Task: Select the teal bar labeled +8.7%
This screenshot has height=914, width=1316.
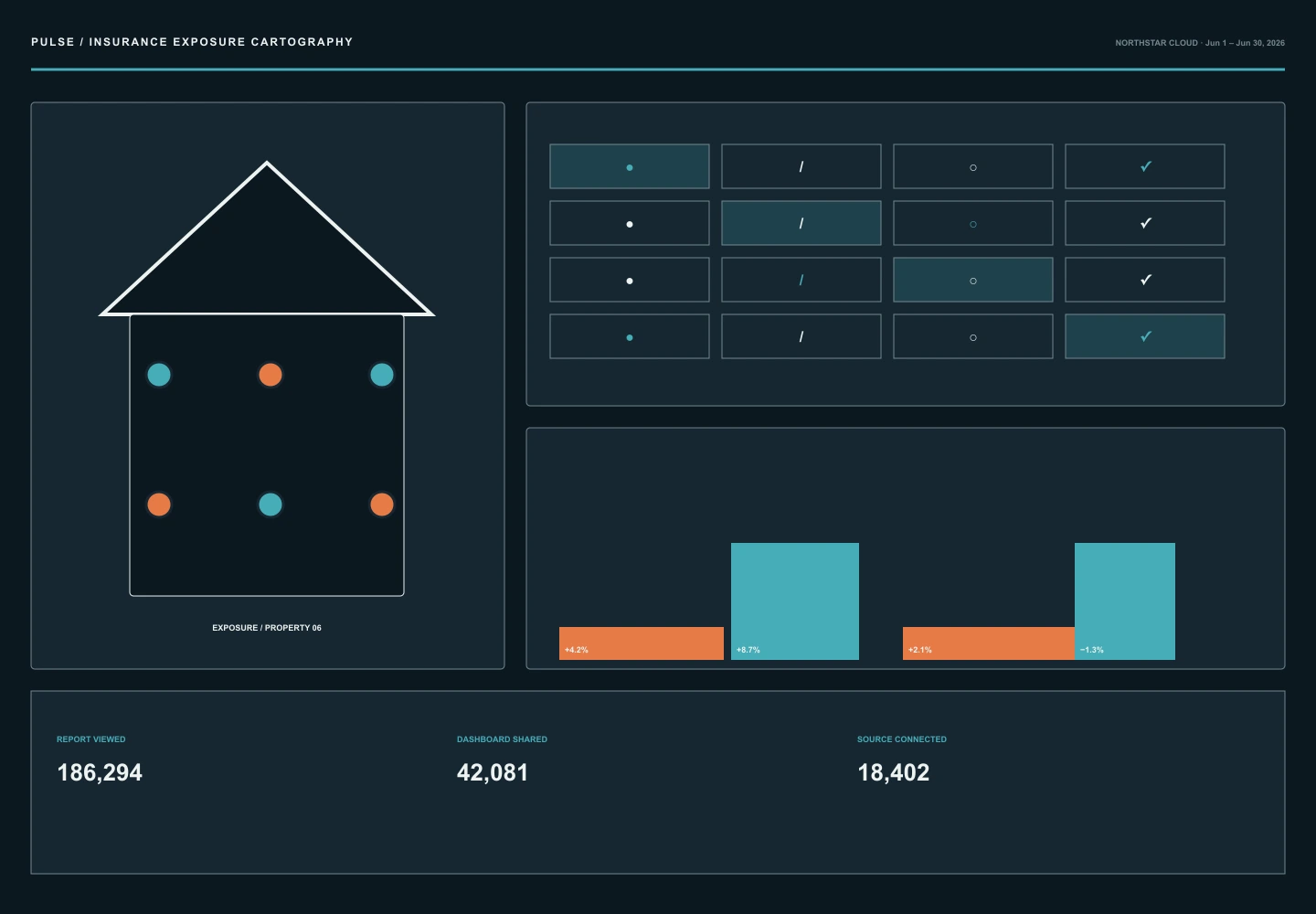Action: pyautogui.click(x=795, y=601)
